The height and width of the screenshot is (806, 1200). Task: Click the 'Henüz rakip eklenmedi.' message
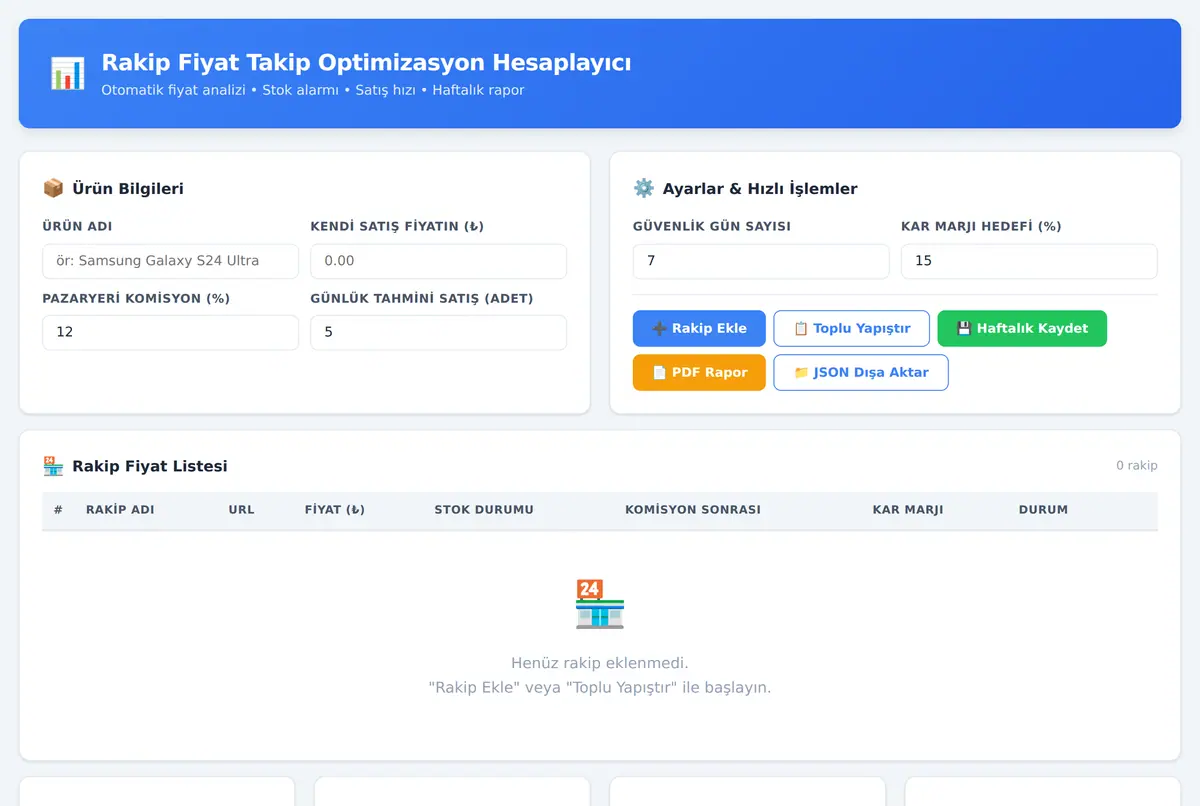coord(600,663)
